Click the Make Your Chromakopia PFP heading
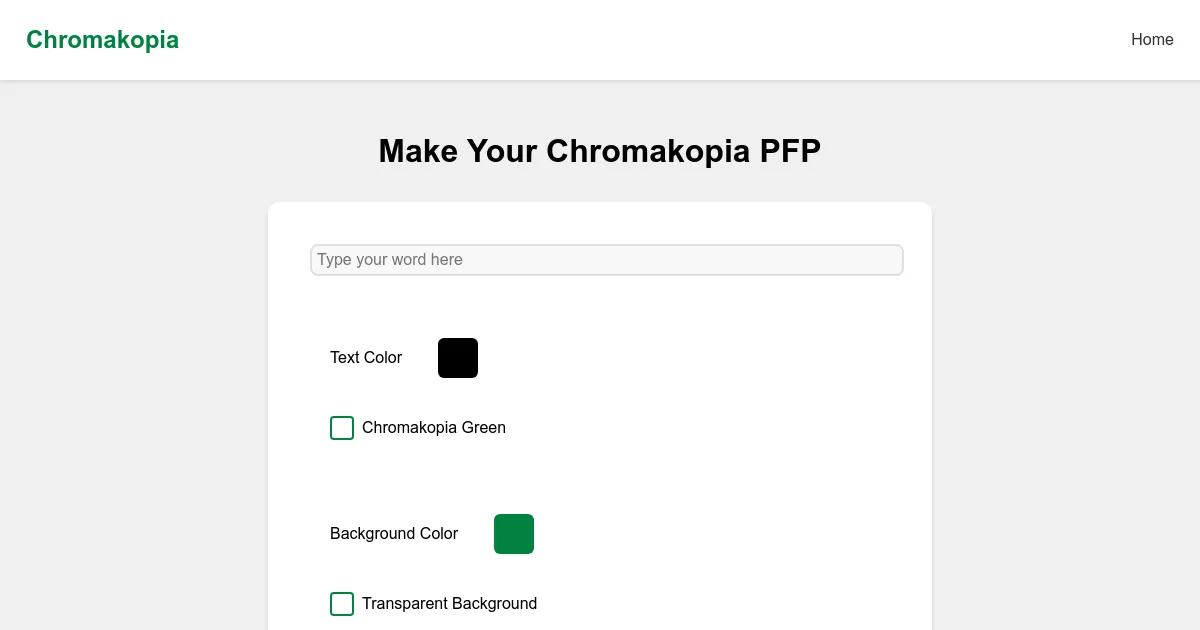This screenshot has height=630, width=1200. coord(599,150)
